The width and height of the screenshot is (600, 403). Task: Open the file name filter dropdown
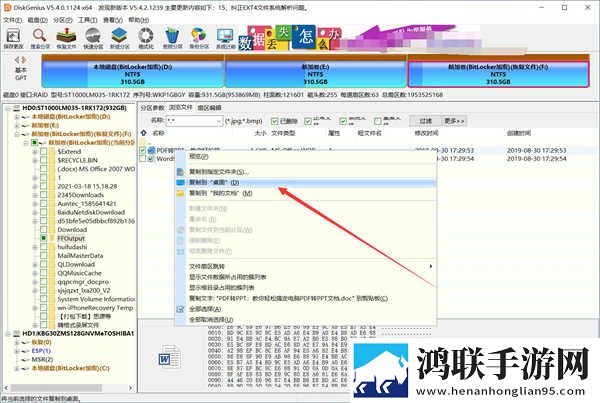pos(219,121)
